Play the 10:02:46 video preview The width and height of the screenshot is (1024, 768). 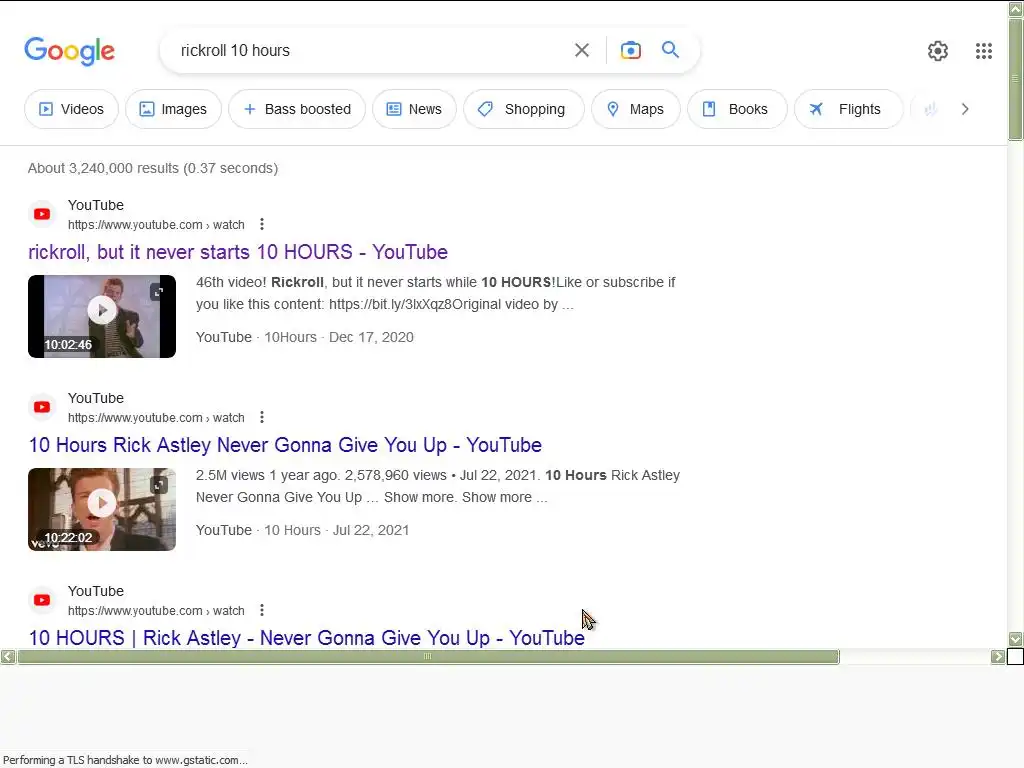click(x=102, y=310)
